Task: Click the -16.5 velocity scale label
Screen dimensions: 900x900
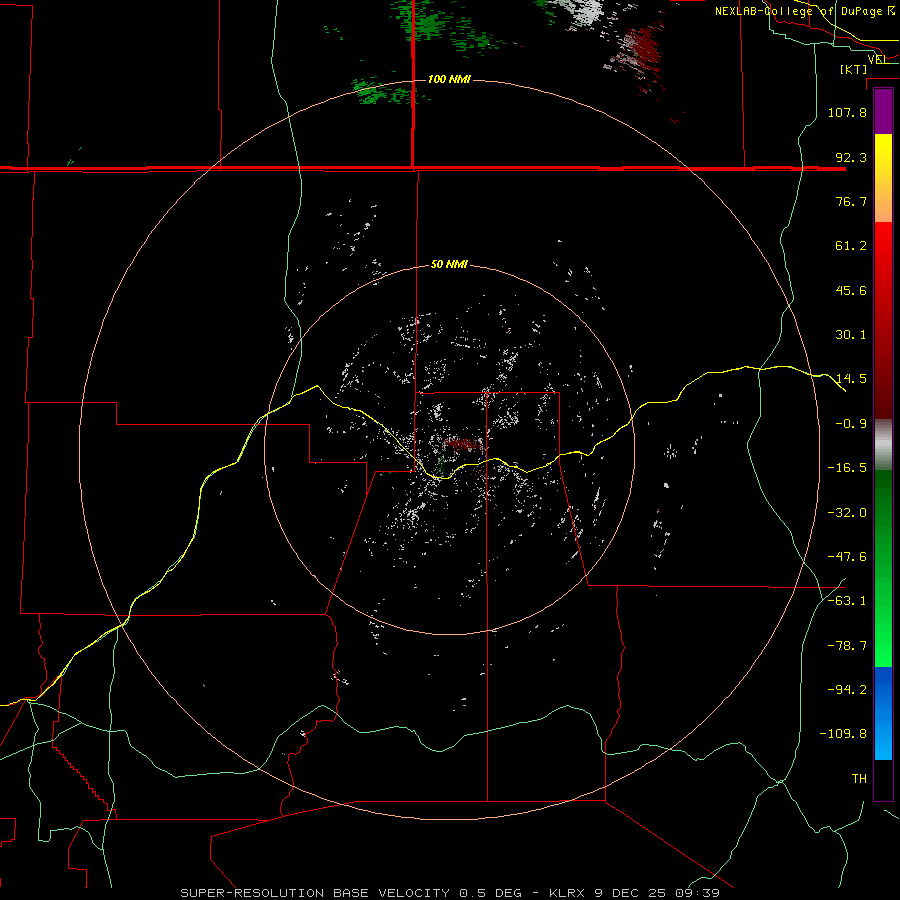Action: 847,468
